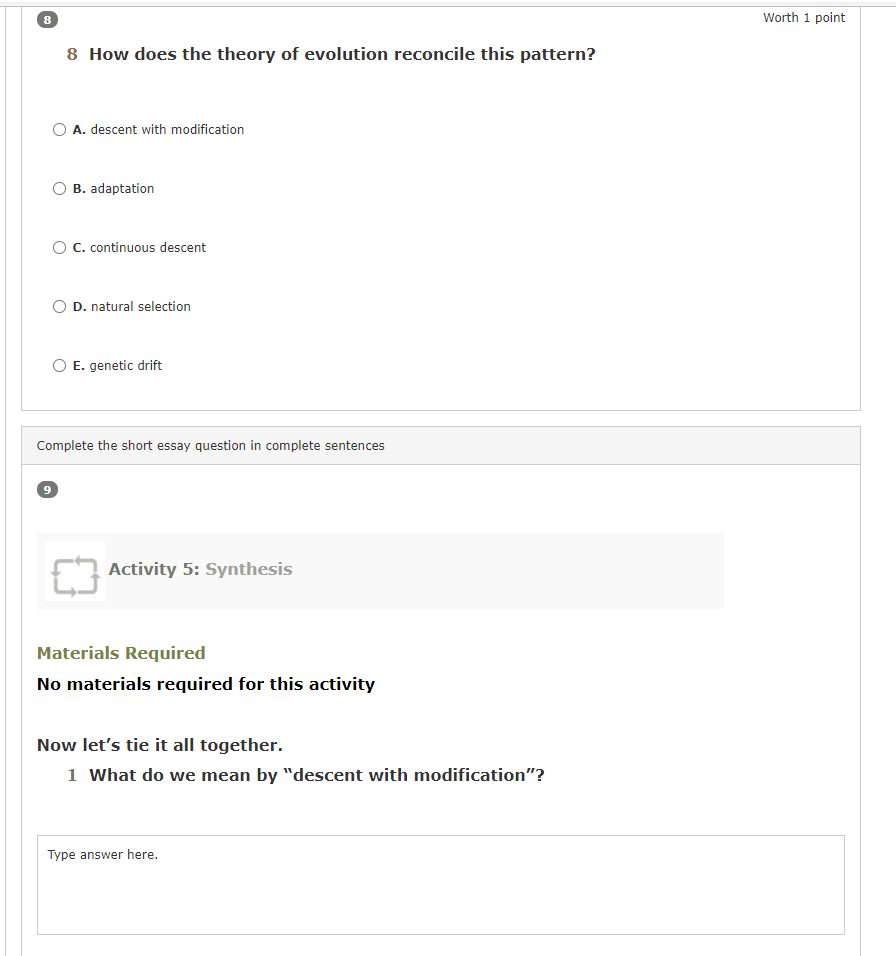Click the Synthesis cycle arrows icon

point(75,571)
